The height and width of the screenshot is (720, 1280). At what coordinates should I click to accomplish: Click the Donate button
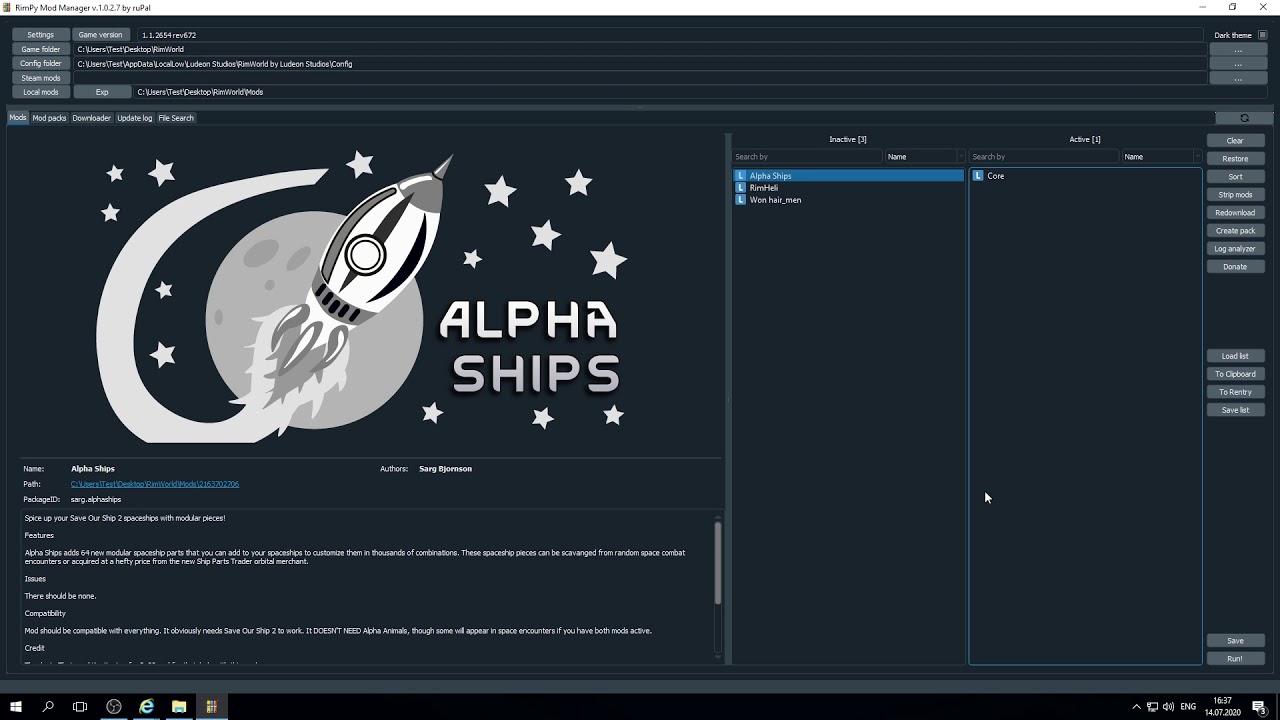(1235, 267)
